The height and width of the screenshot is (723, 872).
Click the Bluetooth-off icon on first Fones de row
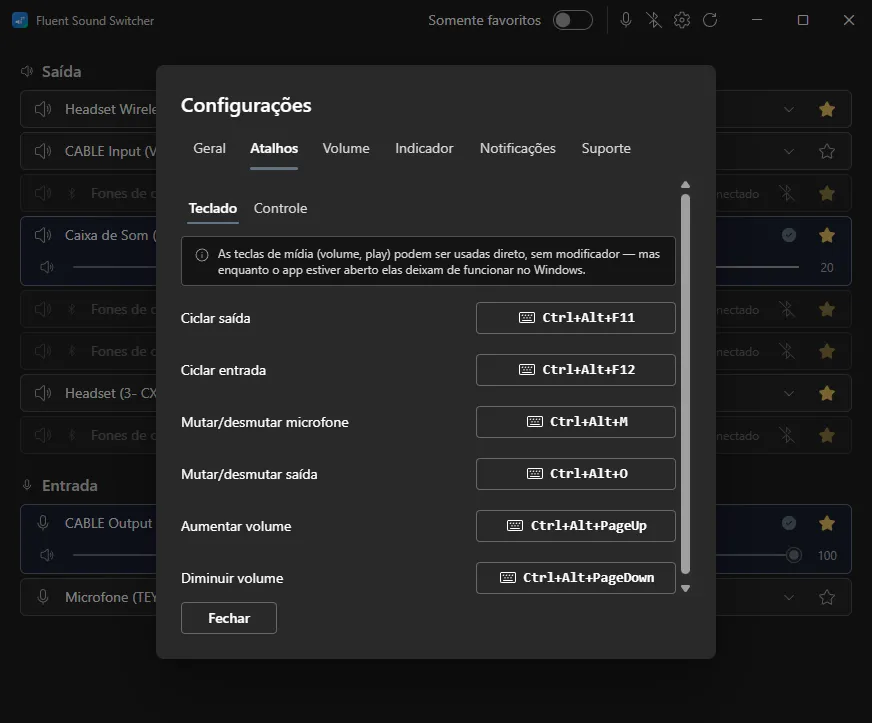(x=786, y=194)
